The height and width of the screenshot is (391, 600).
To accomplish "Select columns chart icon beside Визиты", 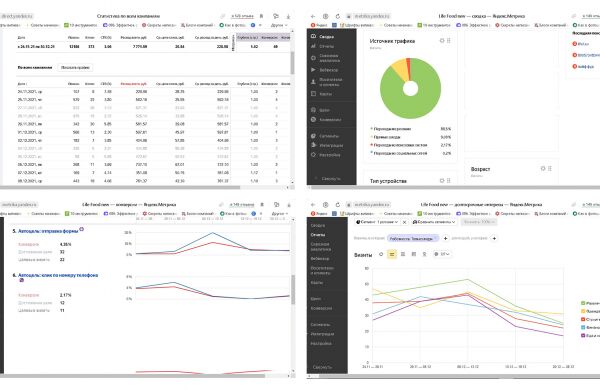I will 414,254.
